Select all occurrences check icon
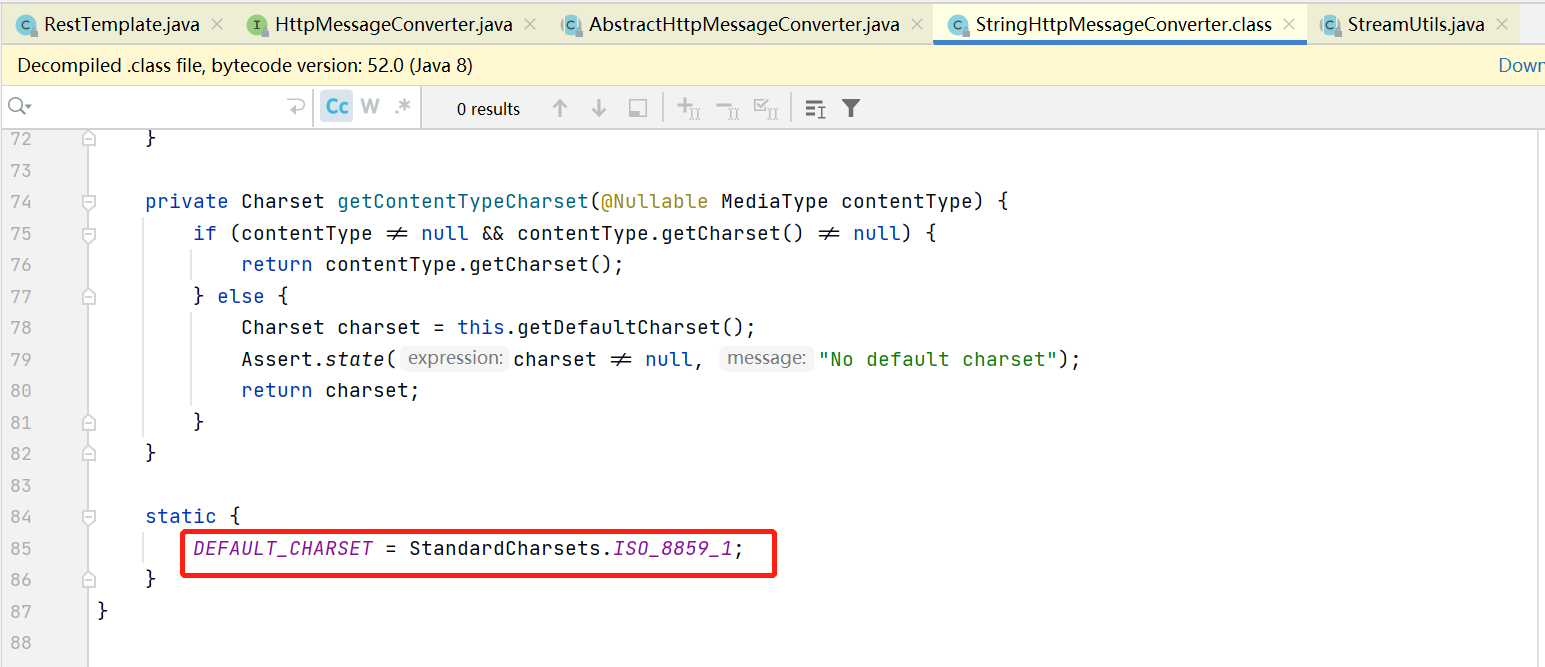The width and height of the screenshot is (1545, 667). coord(766,108)
